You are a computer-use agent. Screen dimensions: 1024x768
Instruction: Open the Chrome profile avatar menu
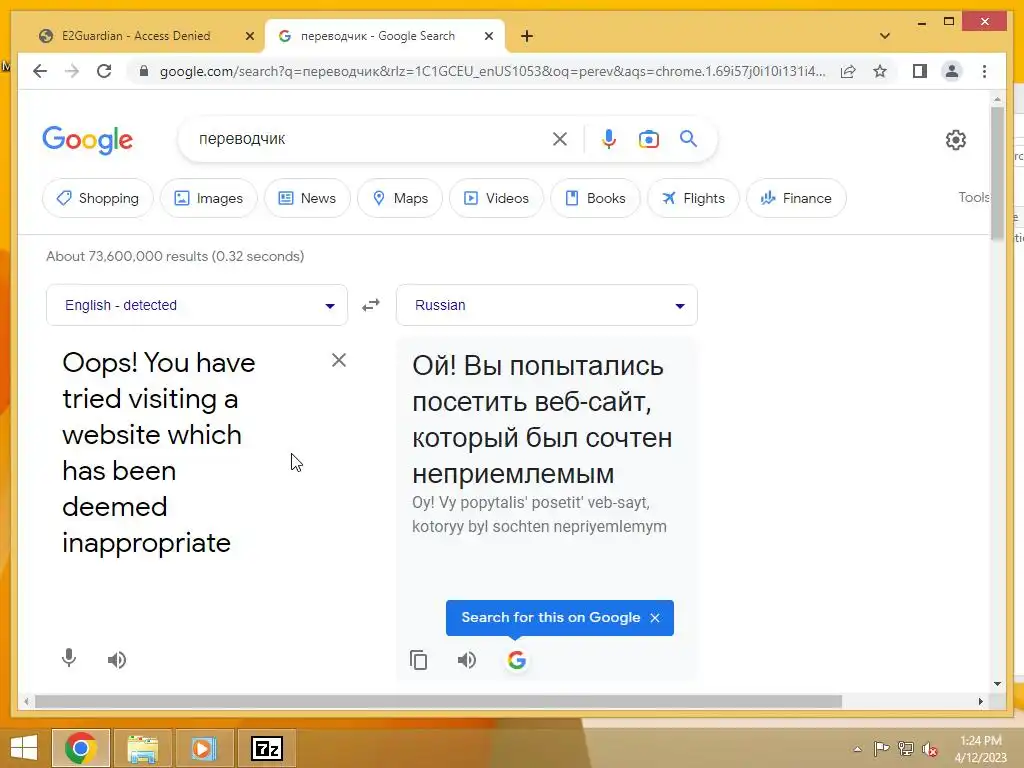point(952,71)
